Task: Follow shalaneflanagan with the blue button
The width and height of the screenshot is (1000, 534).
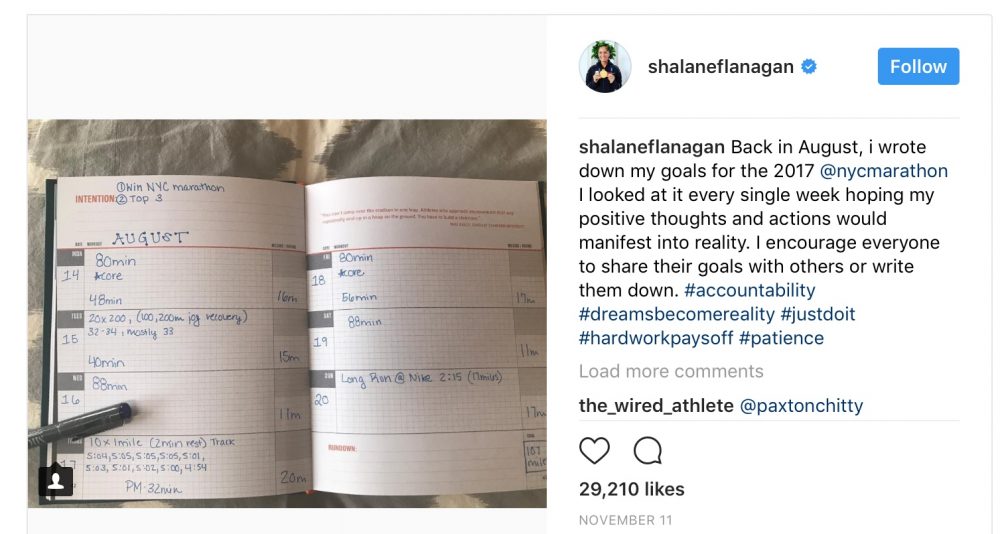Action: tap(918, 66)
